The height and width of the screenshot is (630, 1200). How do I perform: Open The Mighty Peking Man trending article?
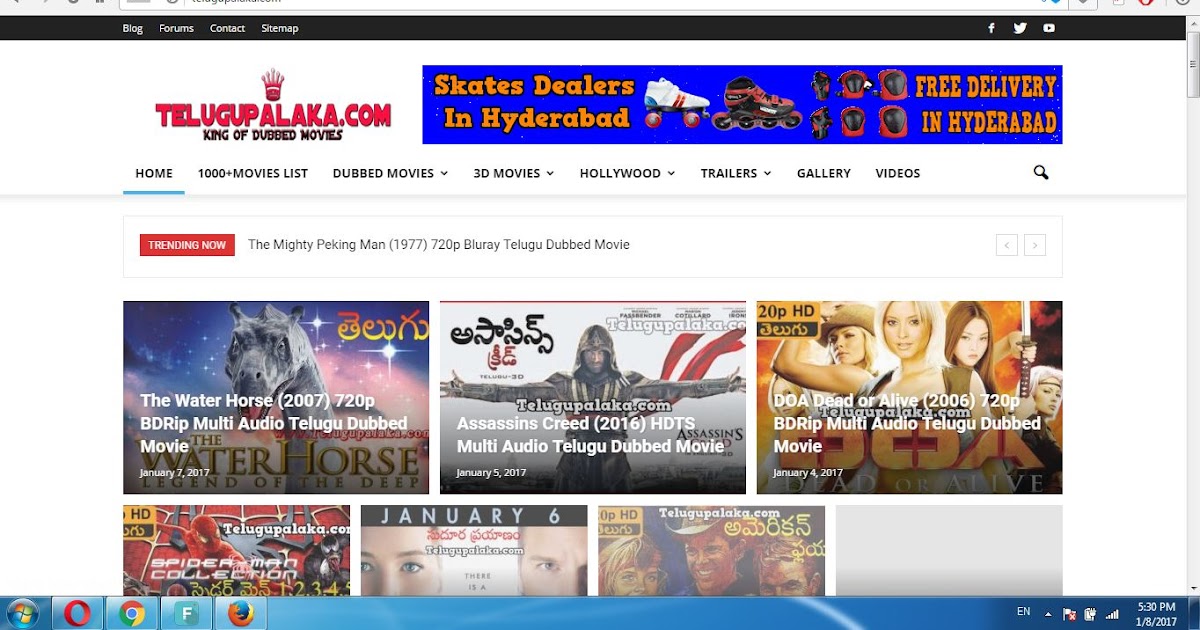pyautogui.click(x=437, y=244)
